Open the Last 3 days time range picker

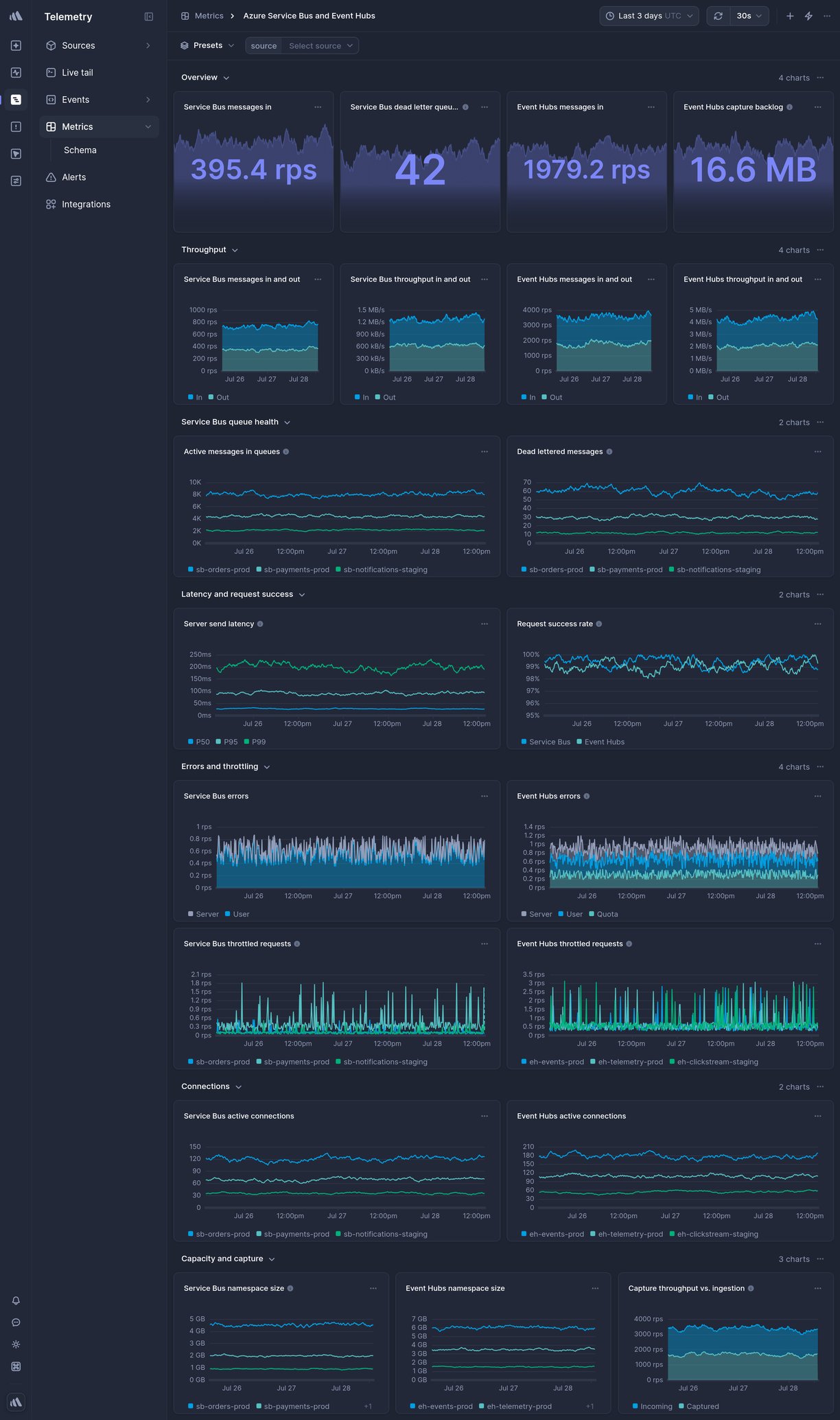[649, 16]
